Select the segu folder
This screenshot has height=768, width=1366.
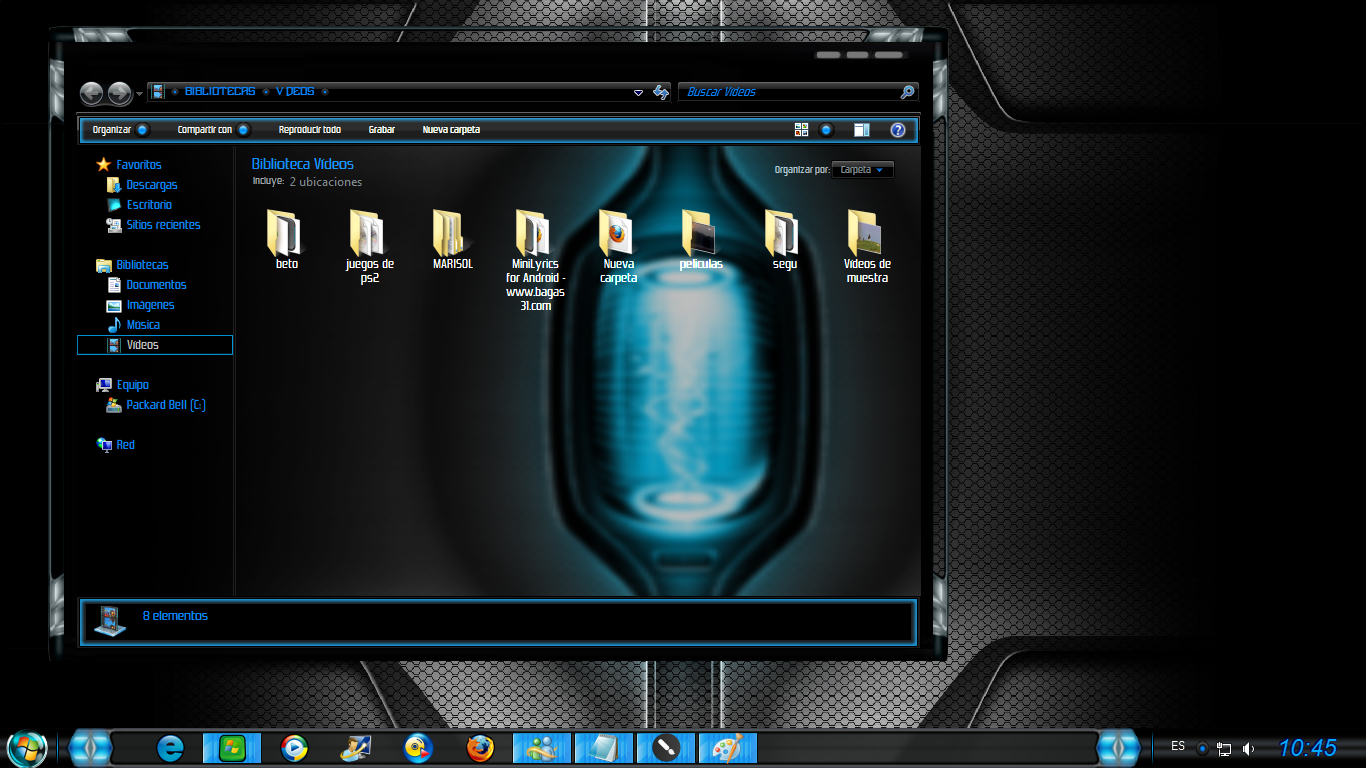click(784, 240)
